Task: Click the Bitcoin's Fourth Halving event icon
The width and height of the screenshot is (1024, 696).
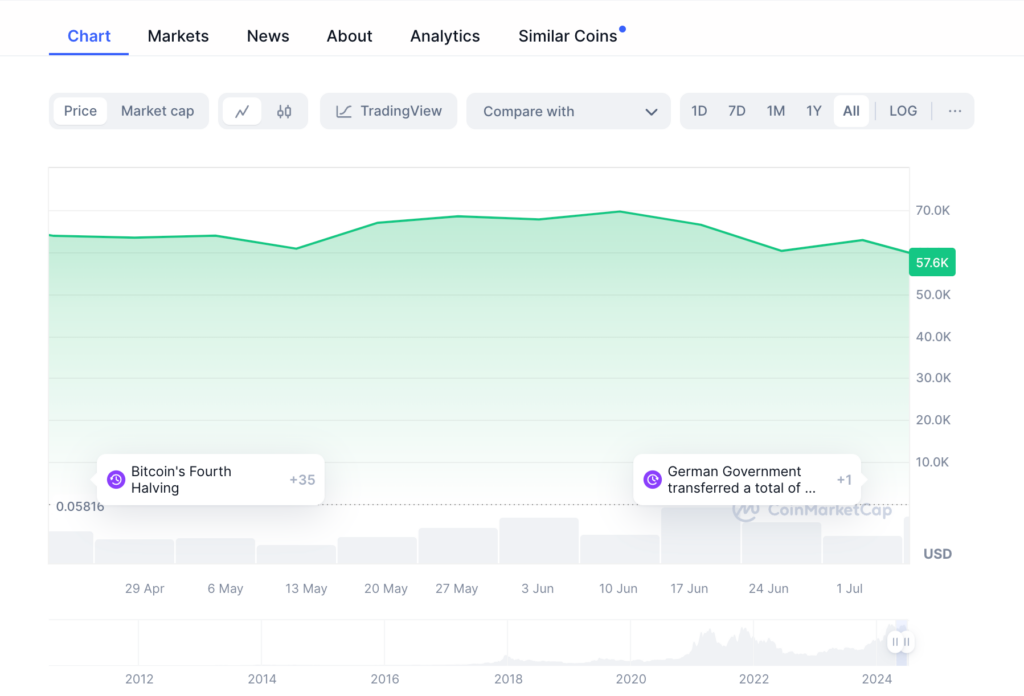Action: (x=116, y=480)
